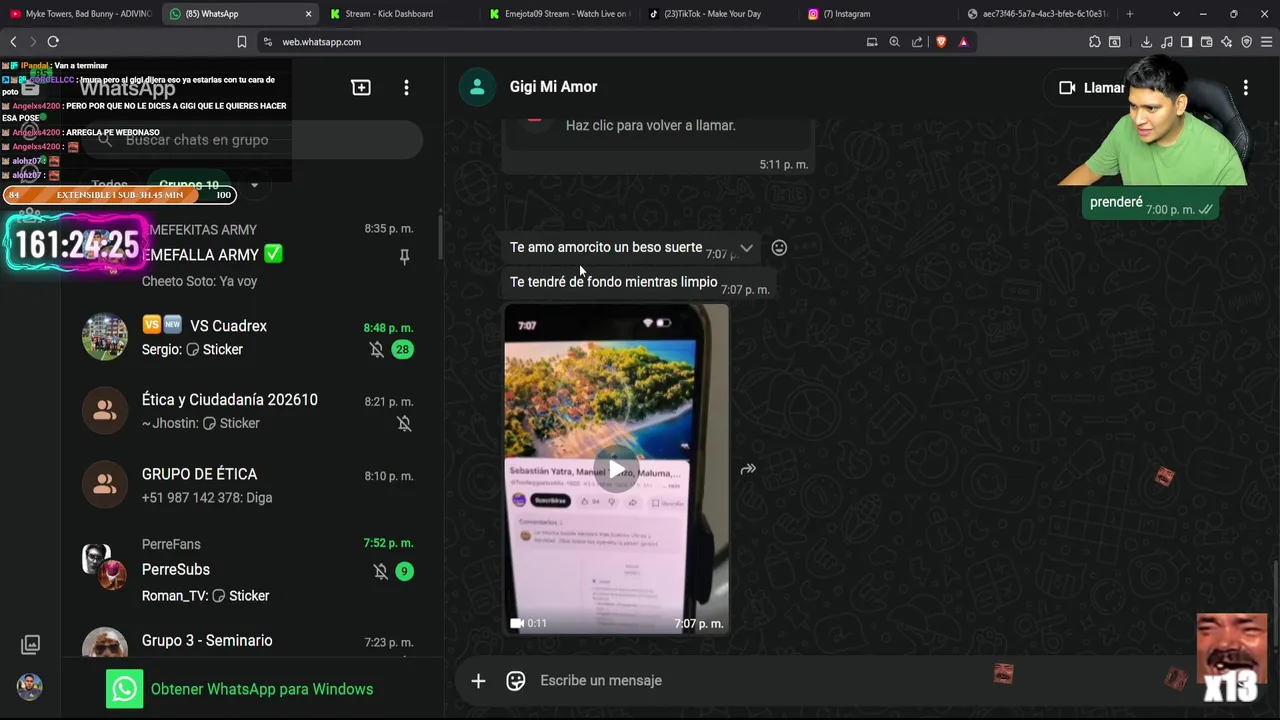The image size is (1280, 720).
Task: Bookmark this page in address bar
Action: point(241,42)
